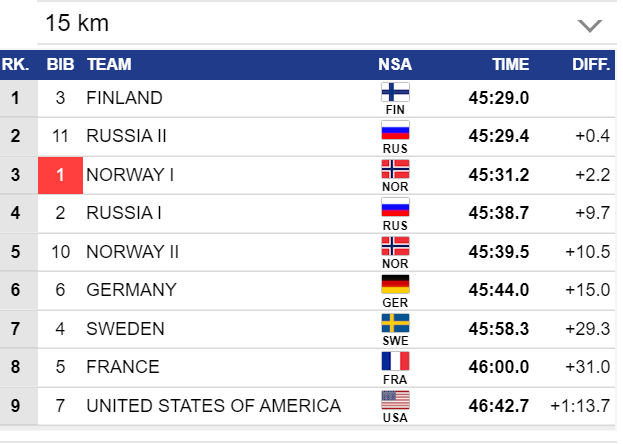Click Norway II team flag icon
The height and width of the screenshot is (444, 623).
[x=395, y=245]
